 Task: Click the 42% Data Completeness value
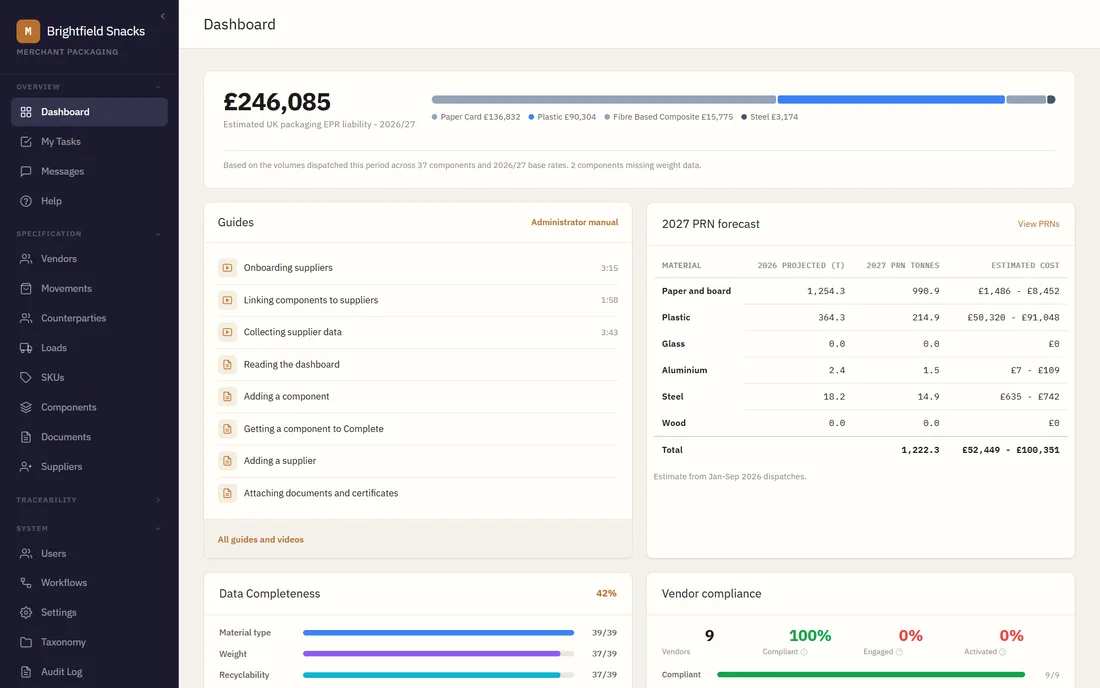pos(606,593)
